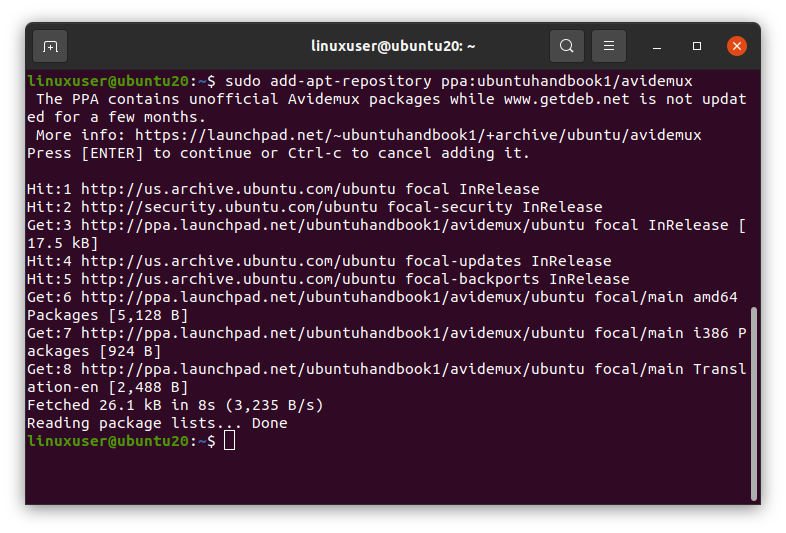Screen dimensions: 786x533
Task: Close the terminal with the orange button
Action: click(737, 46)
